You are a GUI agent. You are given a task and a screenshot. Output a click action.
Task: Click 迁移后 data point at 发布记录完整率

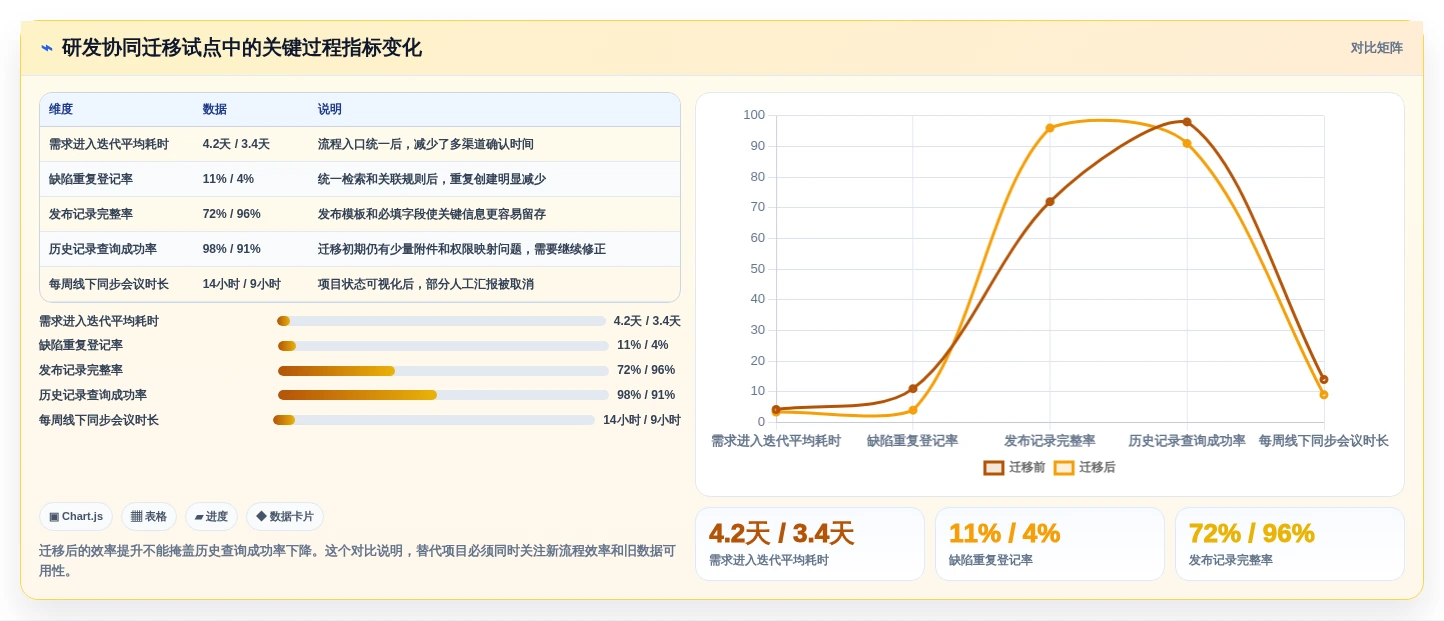1050,128
